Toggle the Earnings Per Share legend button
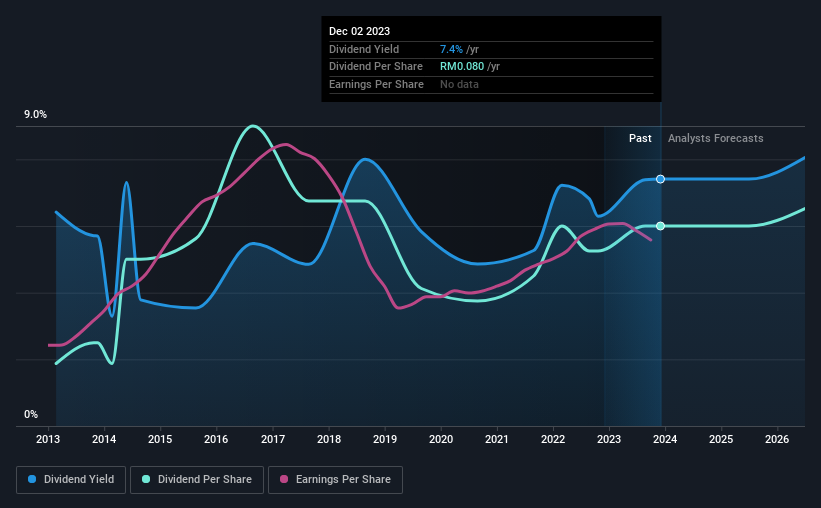 click(335, 480)
